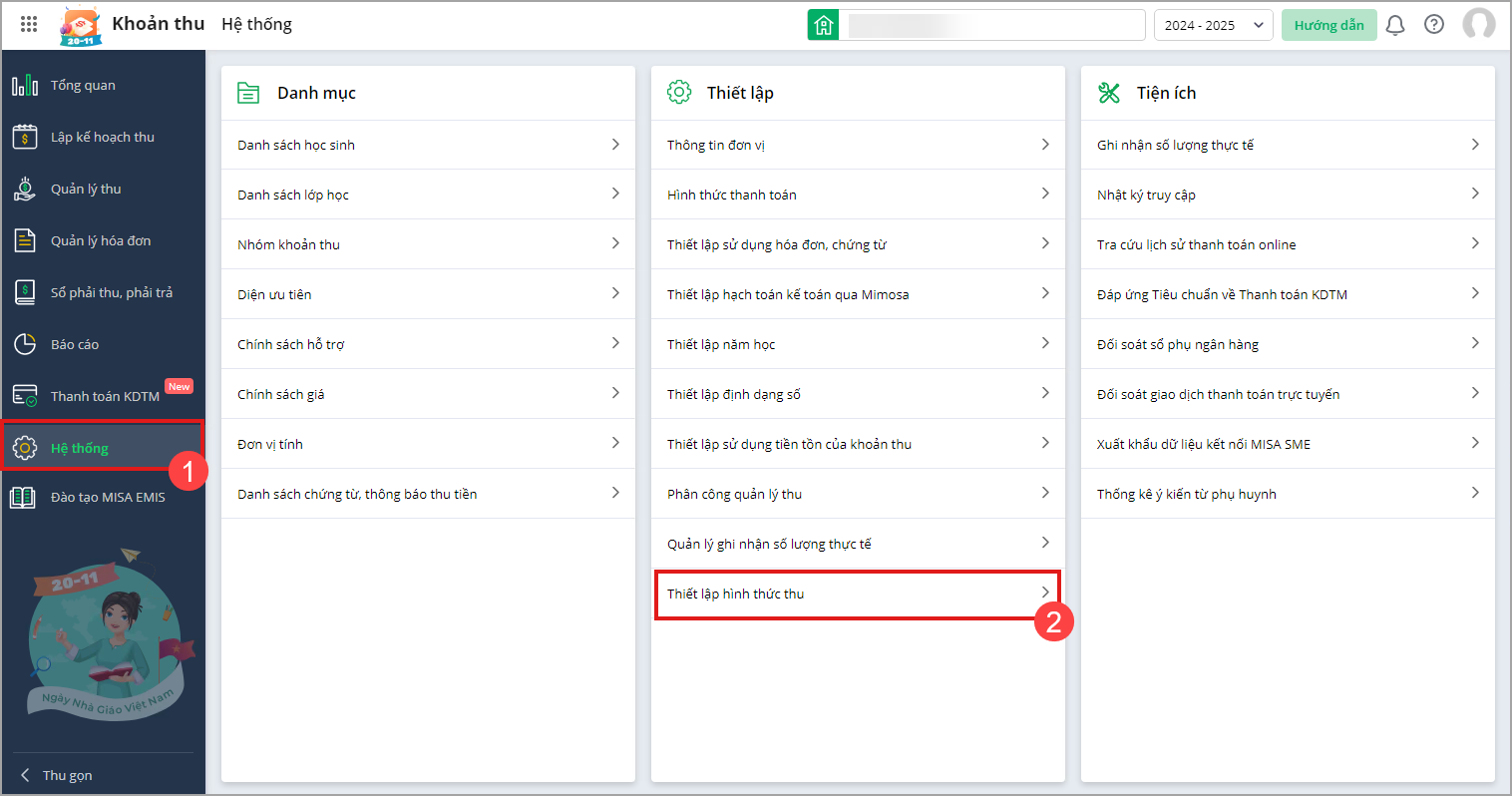Click the Hệ thống breadcrumb title
The image size is (1512, 796).
(x=256, y=24)
